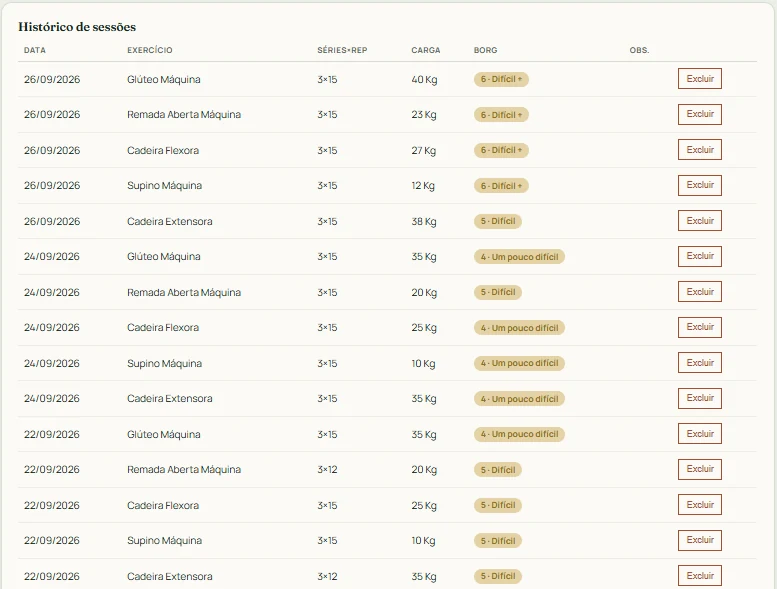This screenshot has width=777, height=589.
Task: Click the 12 Kg load value
Action: coord(423,186)
